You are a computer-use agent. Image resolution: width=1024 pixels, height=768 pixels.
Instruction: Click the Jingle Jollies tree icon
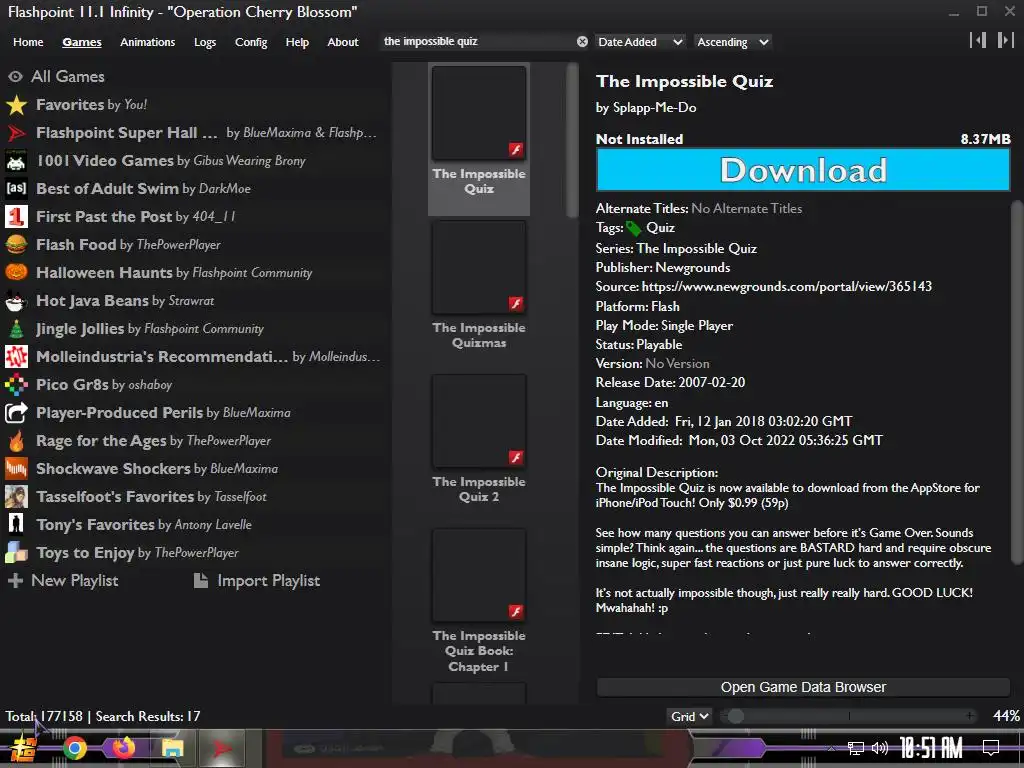[x=16, y=328]
